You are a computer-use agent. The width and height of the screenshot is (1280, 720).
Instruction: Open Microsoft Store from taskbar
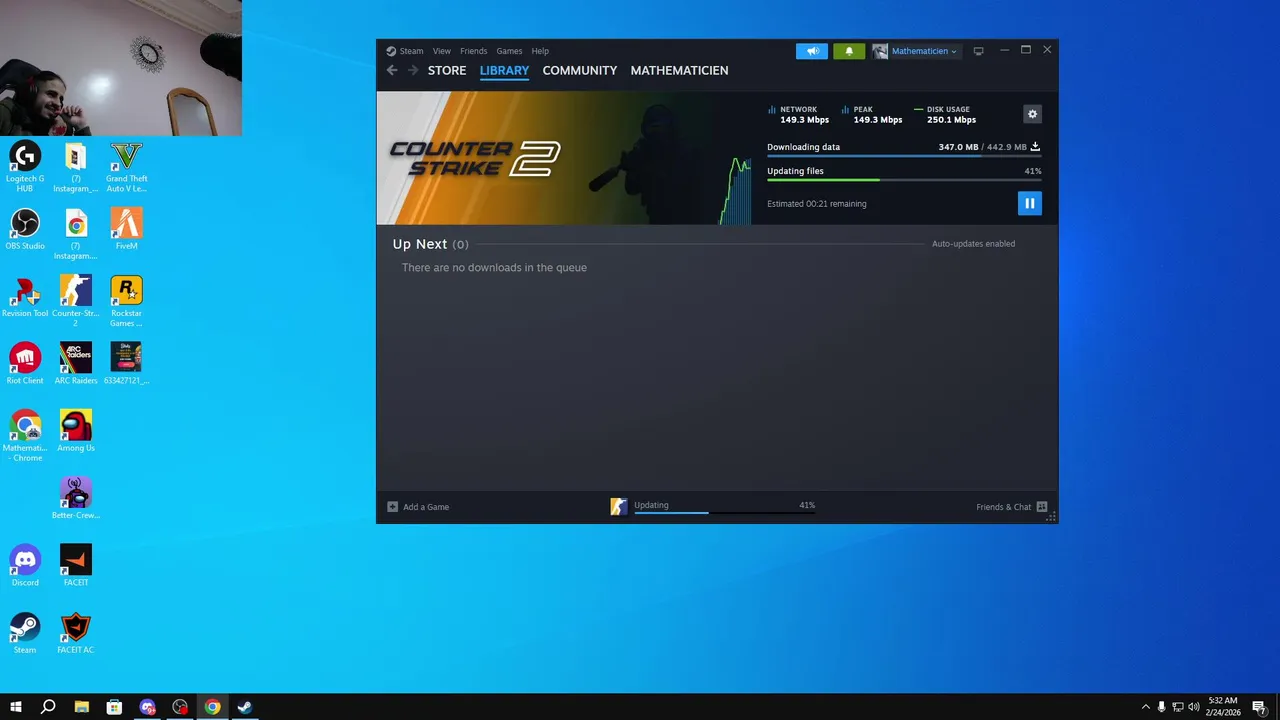coord(115,707)
